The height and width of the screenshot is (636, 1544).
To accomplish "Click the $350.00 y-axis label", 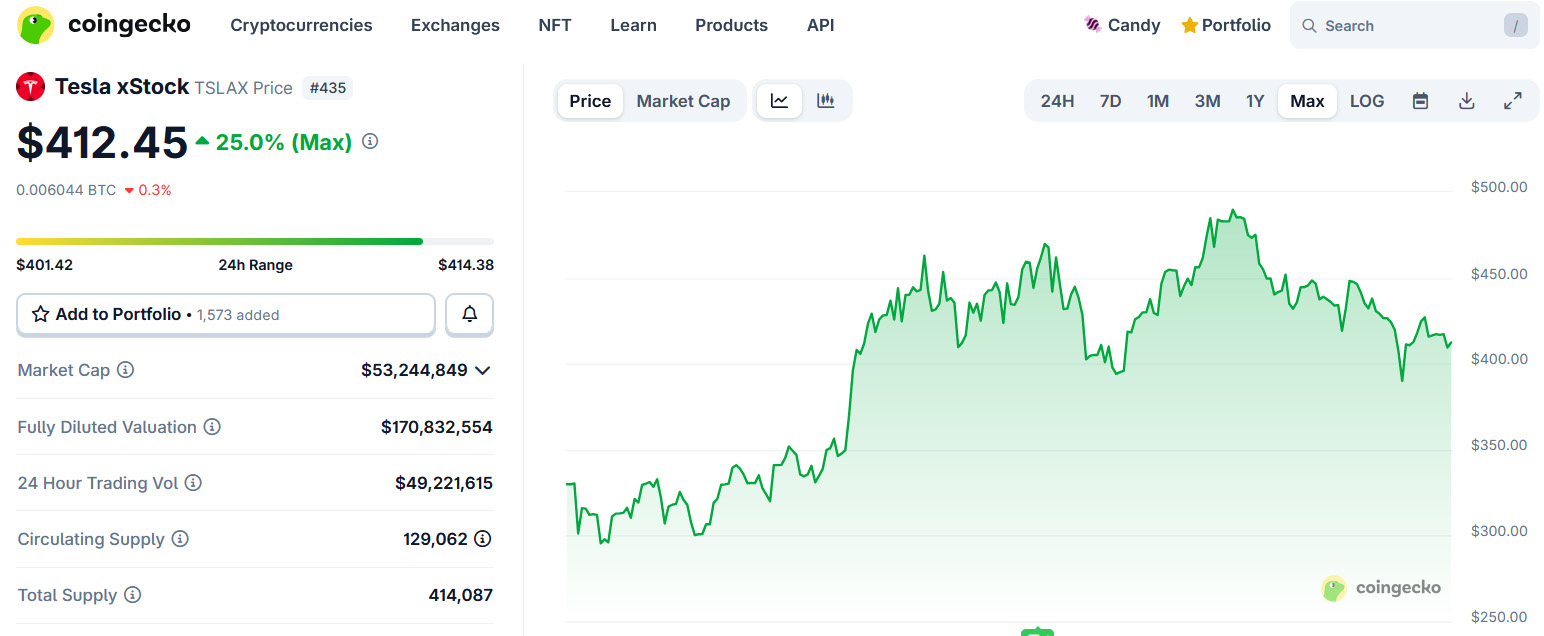I will click(x=1499, y=445).
